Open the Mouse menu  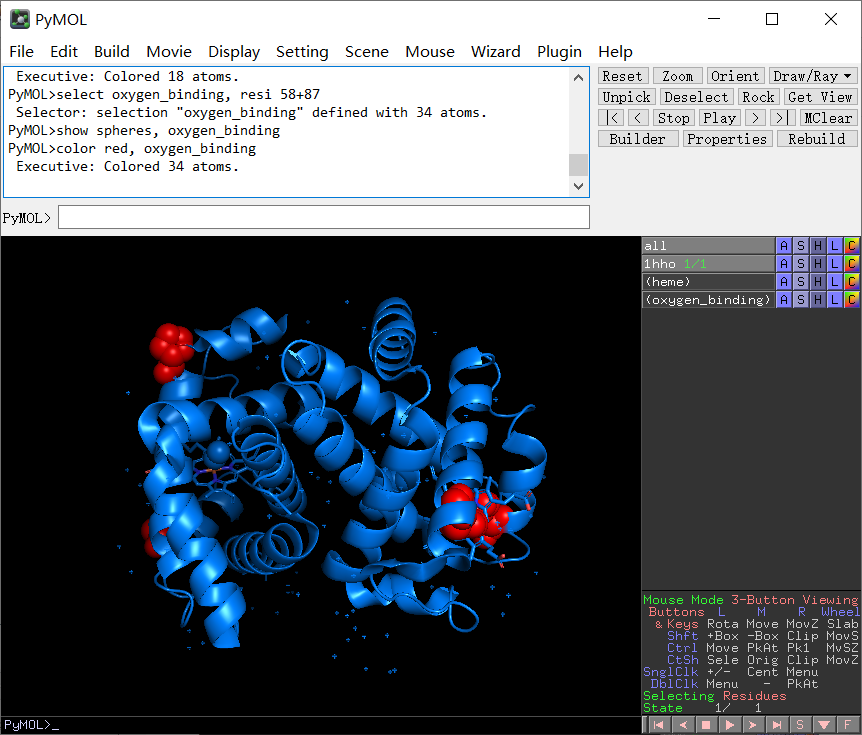[x=430, y=52]
